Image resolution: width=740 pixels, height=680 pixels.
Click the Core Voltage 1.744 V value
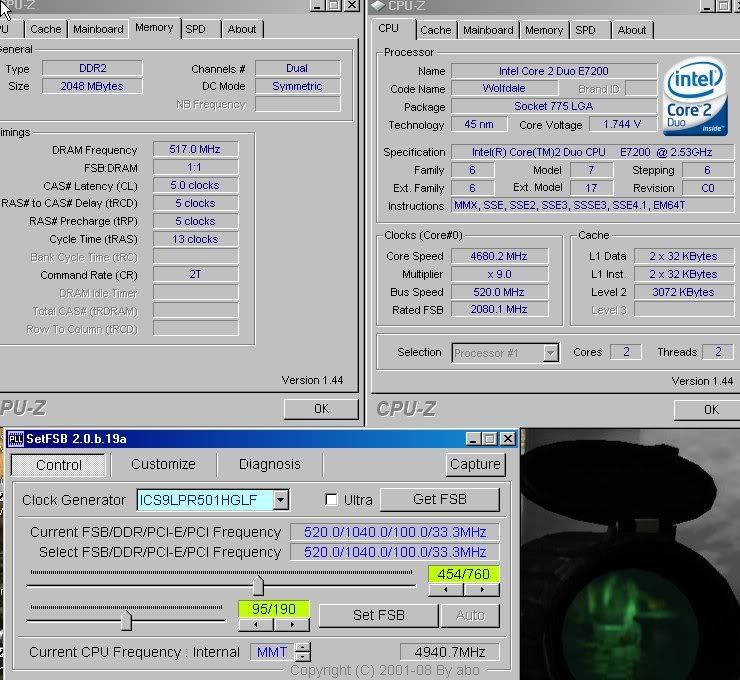pos(622,124)
